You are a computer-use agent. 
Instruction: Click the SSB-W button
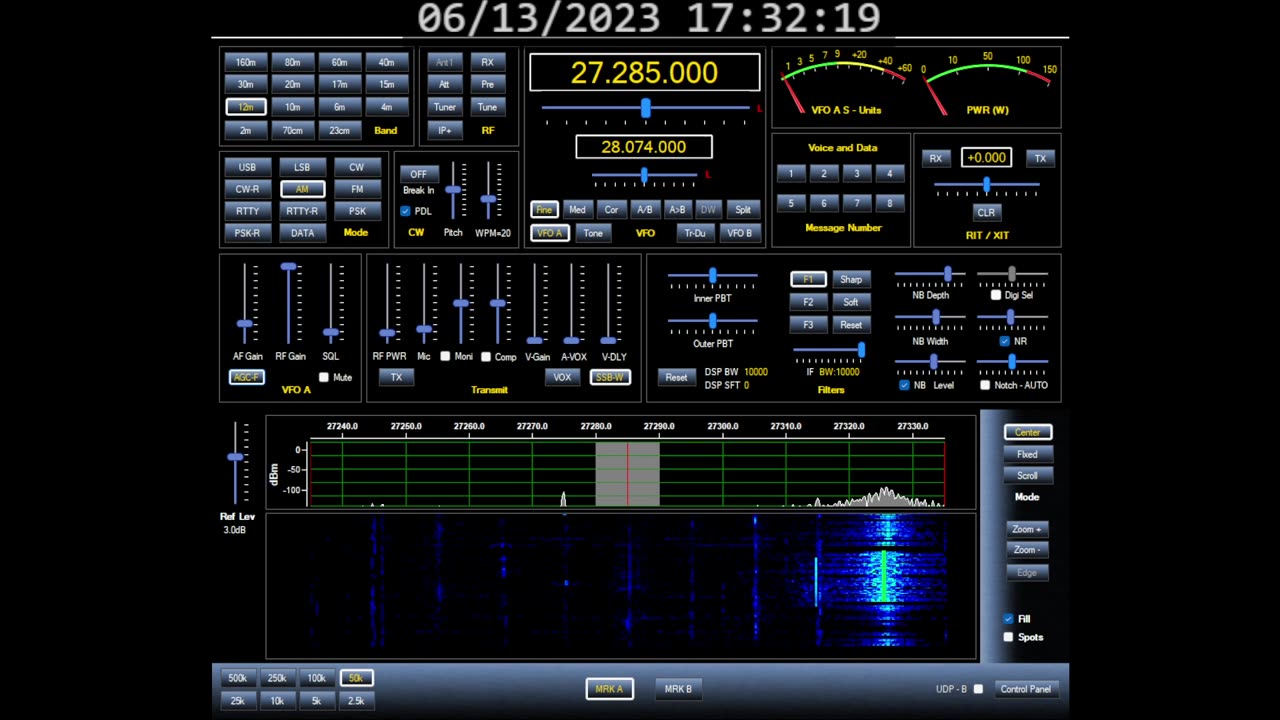tap(610, 377)
